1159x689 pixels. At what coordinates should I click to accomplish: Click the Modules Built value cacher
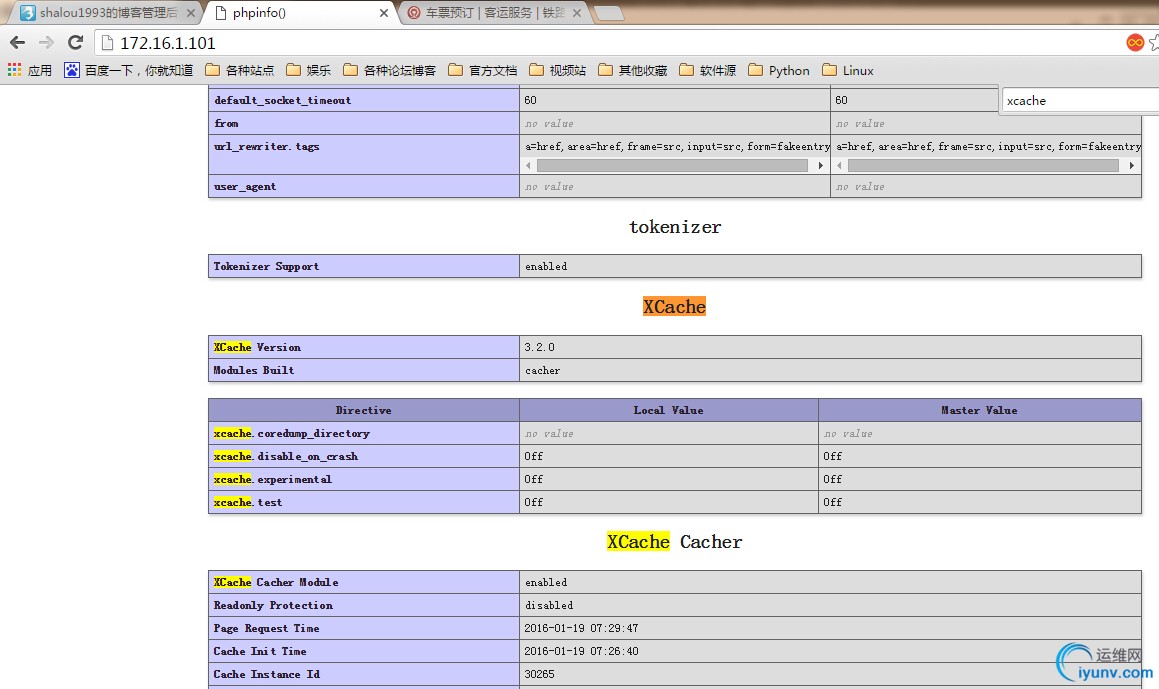543,370
